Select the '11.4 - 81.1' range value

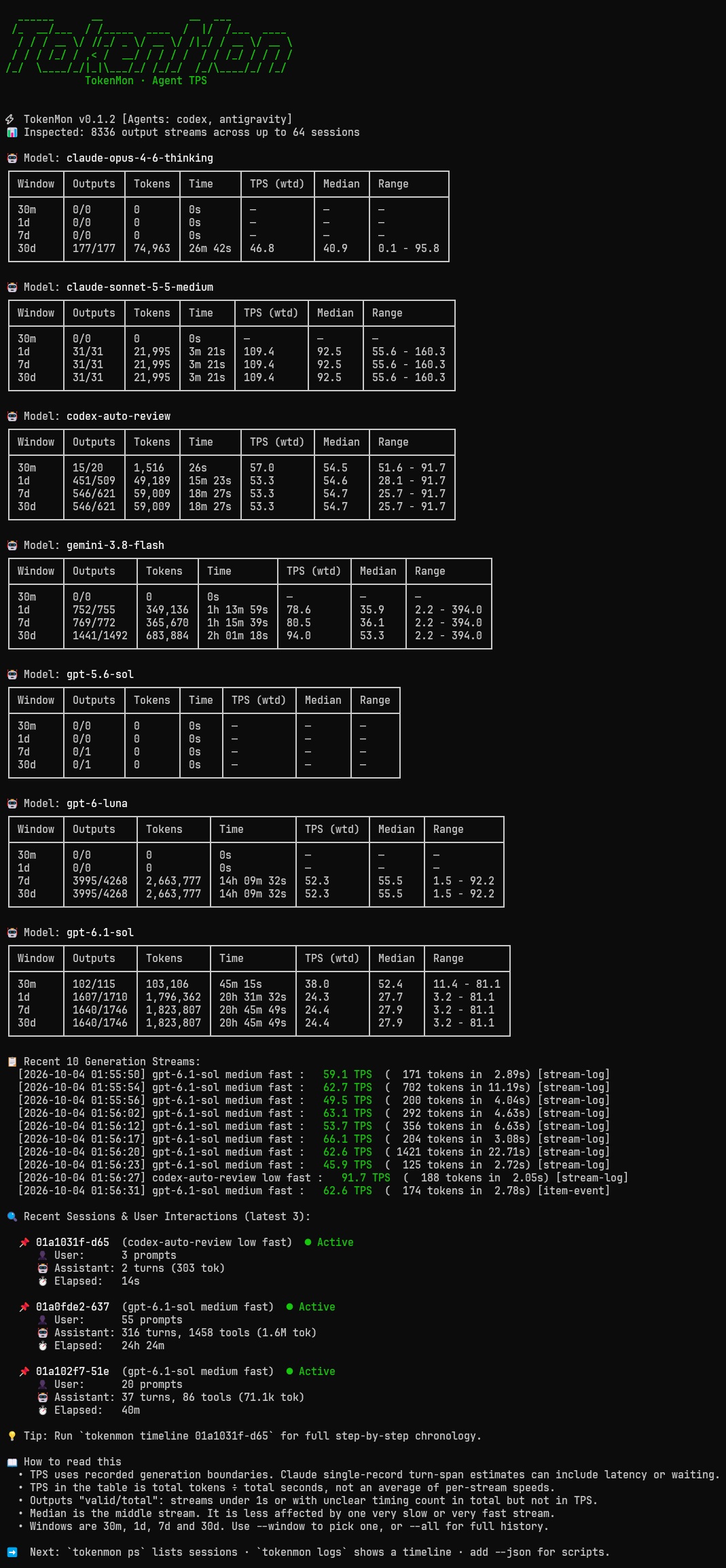(x=467, y=984)
